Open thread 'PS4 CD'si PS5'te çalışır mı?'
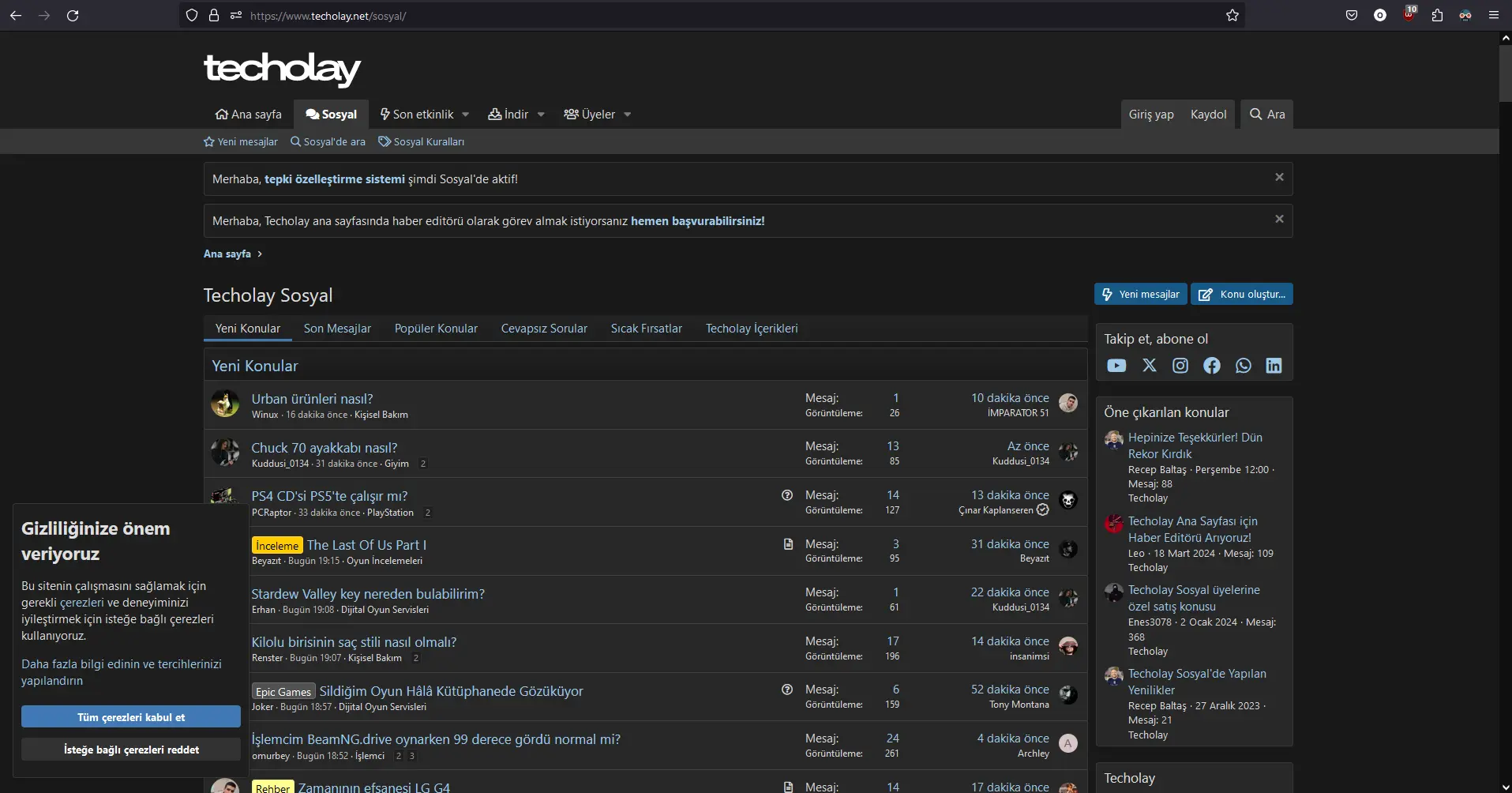The height and width of the screenshot is (793, 1512). tap(329, 496)
